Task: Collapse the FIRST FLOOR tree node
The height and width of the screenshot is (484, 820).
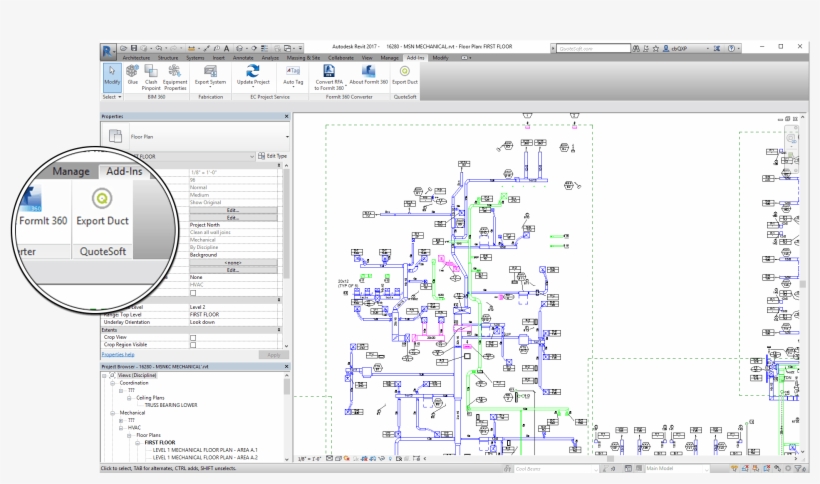Action: 138,443
